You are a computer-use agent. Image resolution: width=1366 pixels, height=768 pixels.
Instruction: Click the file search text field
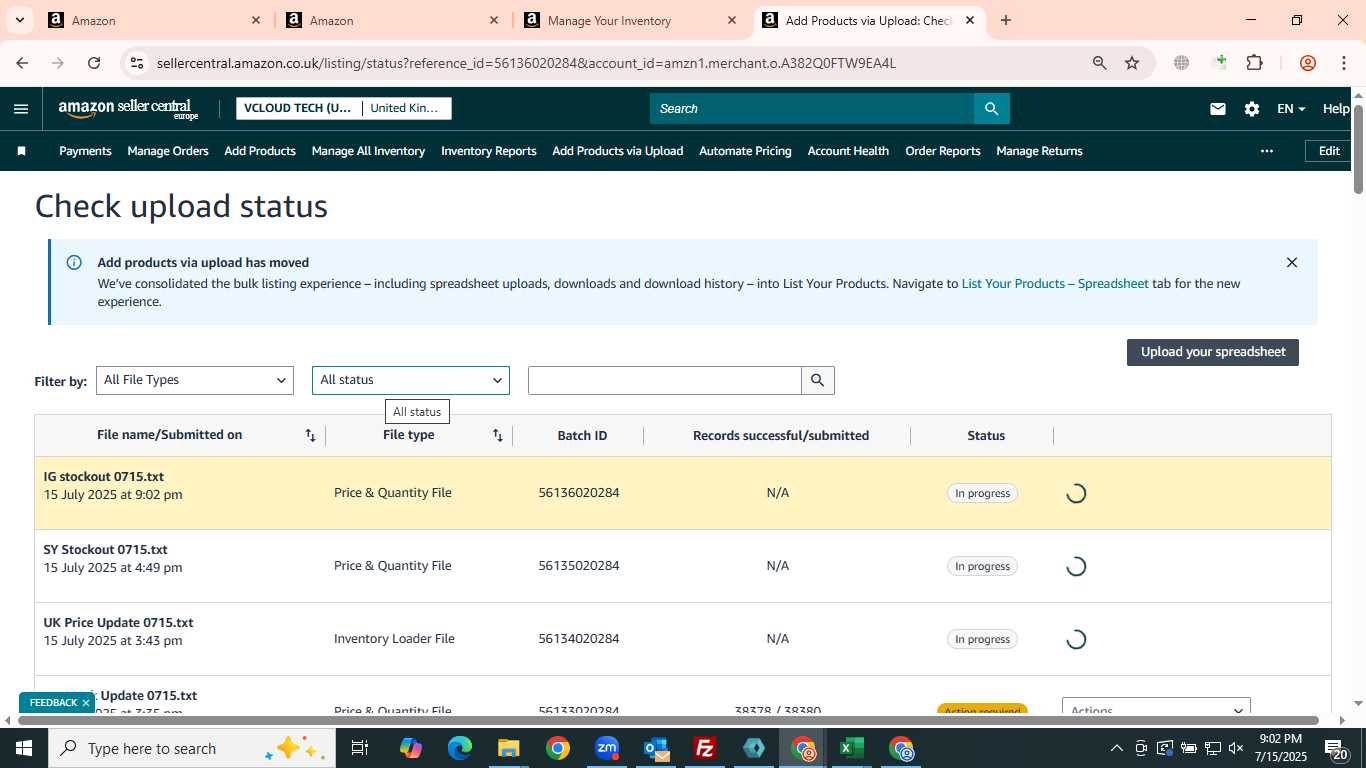pyautogui.click(x=665, y=380)
